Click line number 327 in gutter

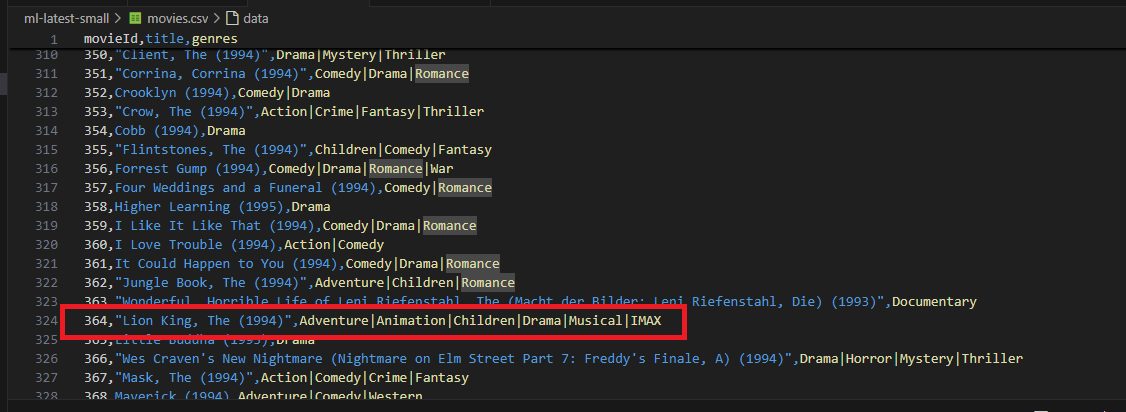[x=47, y=378]
